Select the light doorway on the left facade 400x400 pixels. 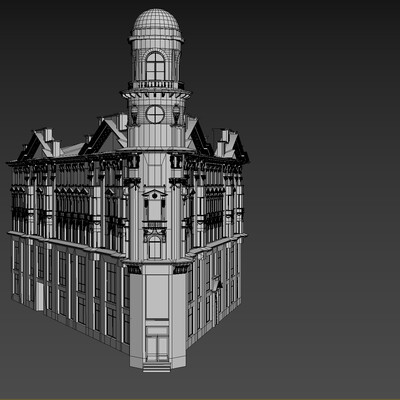[40, 296]
